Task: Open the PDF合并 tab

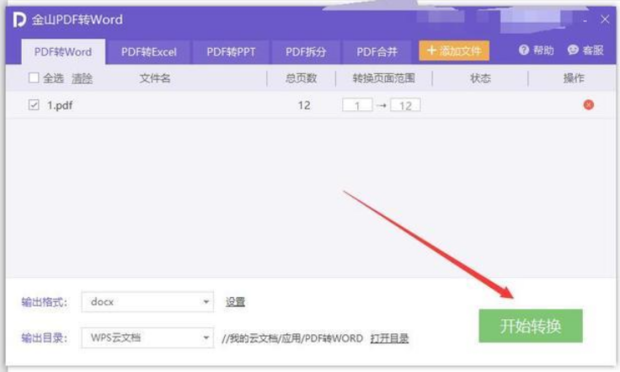Action: 377,52
